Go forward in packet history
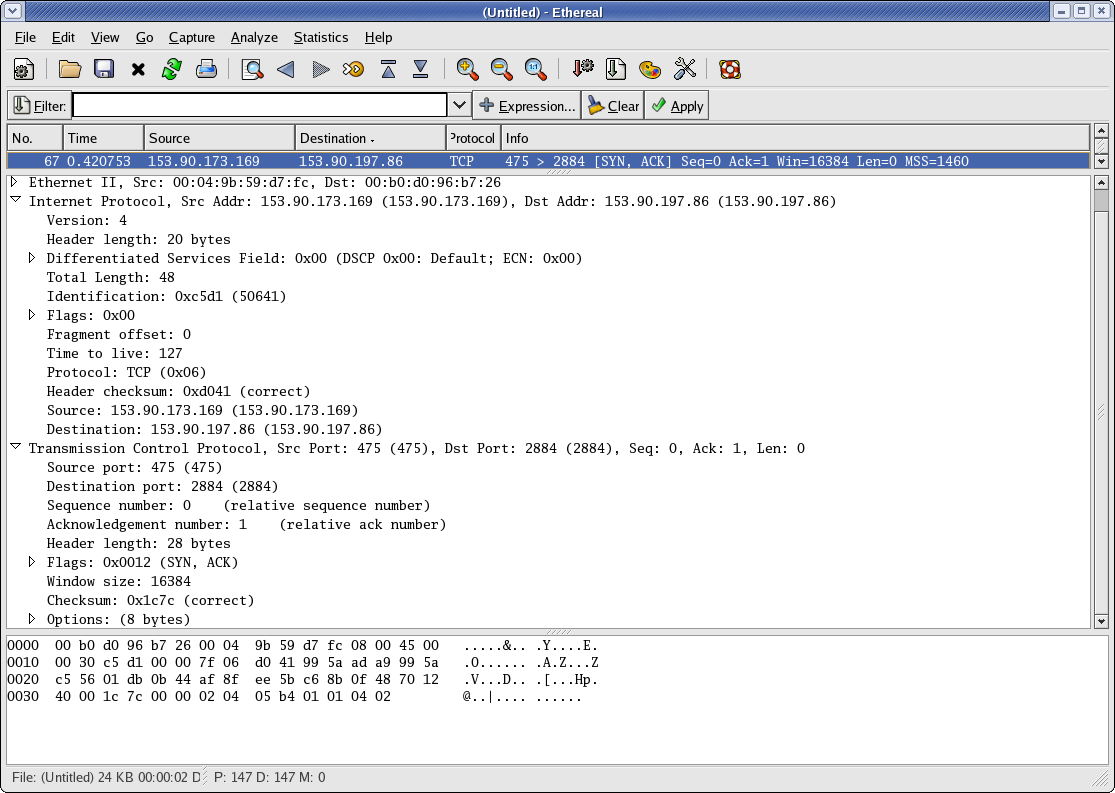Screen dimensions: 1115x793 click(x=320, y=69)
